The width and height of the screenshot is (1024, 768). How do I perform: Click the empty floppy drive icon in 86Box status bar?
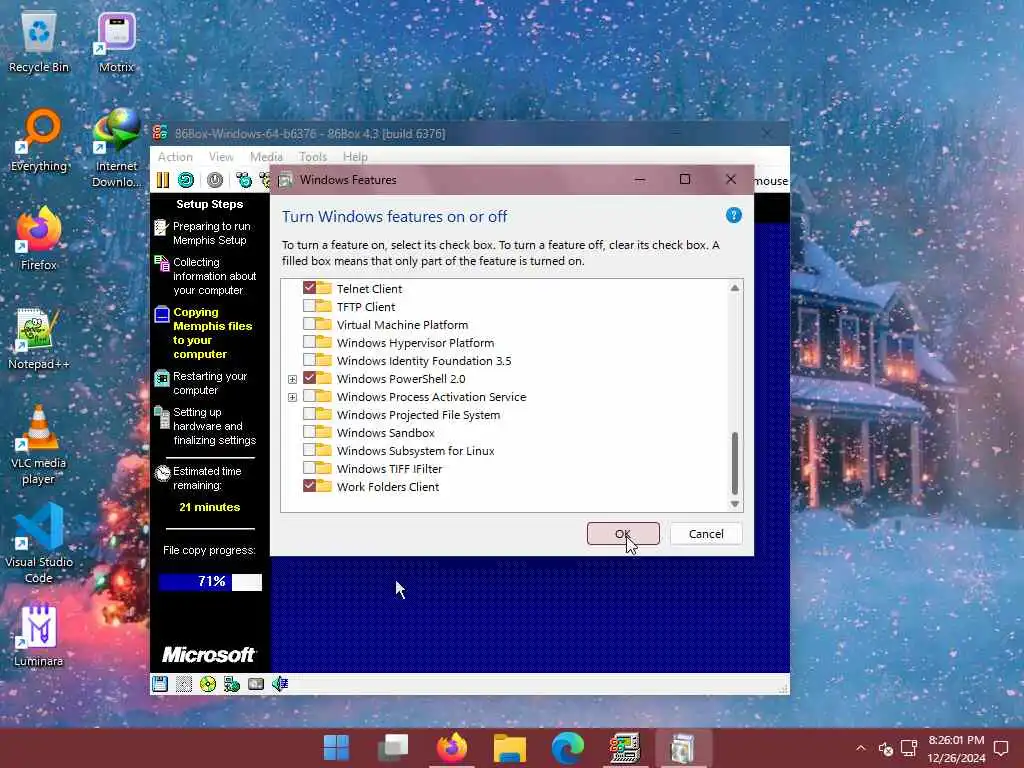point(184,684)
